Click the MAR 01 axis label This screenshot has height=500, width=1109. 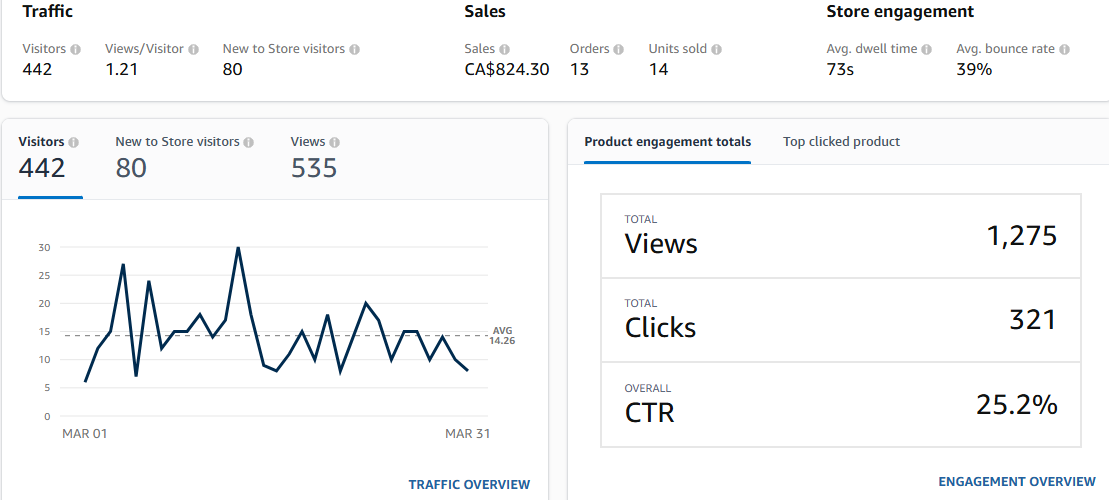[x=85, y=434]
